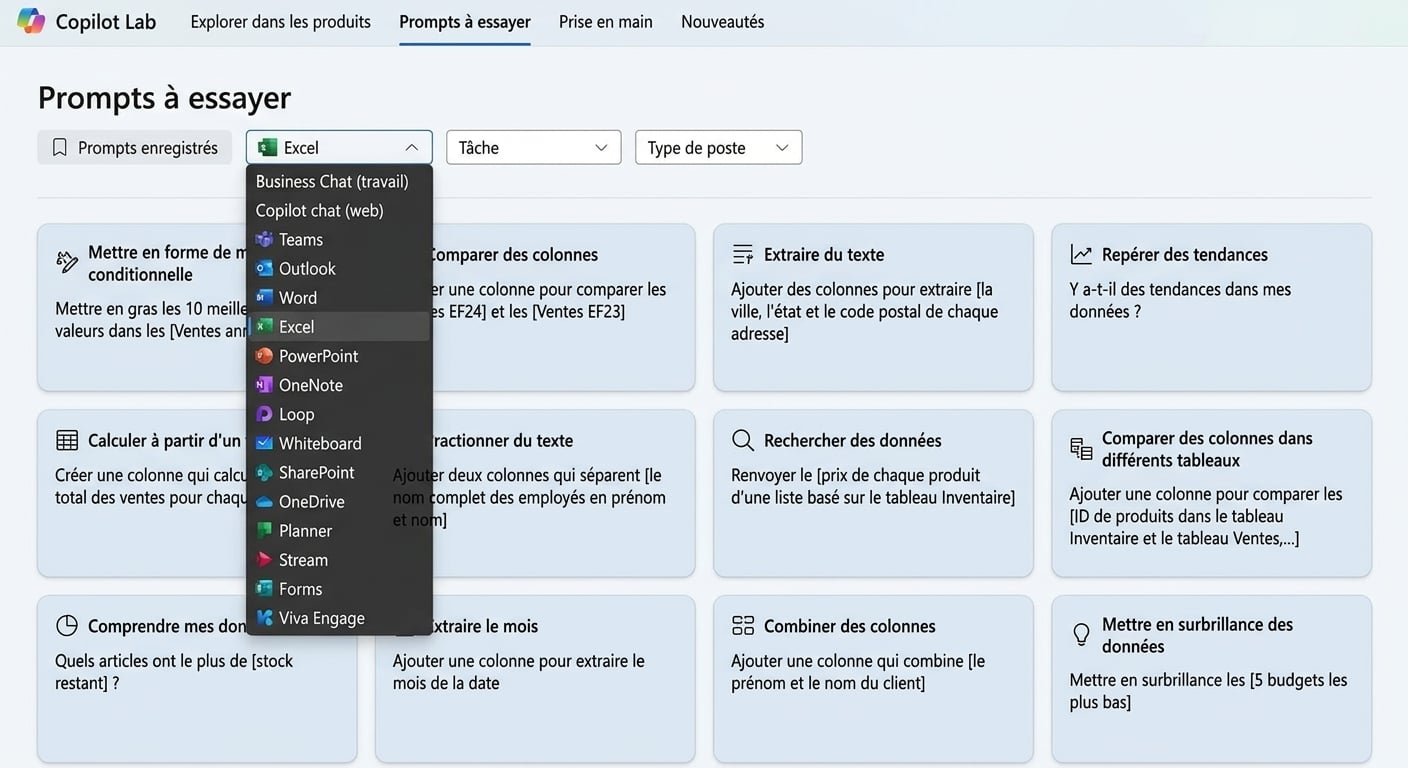Click text "Ajouter des colonnes pour extraire"

click(851, 289)
